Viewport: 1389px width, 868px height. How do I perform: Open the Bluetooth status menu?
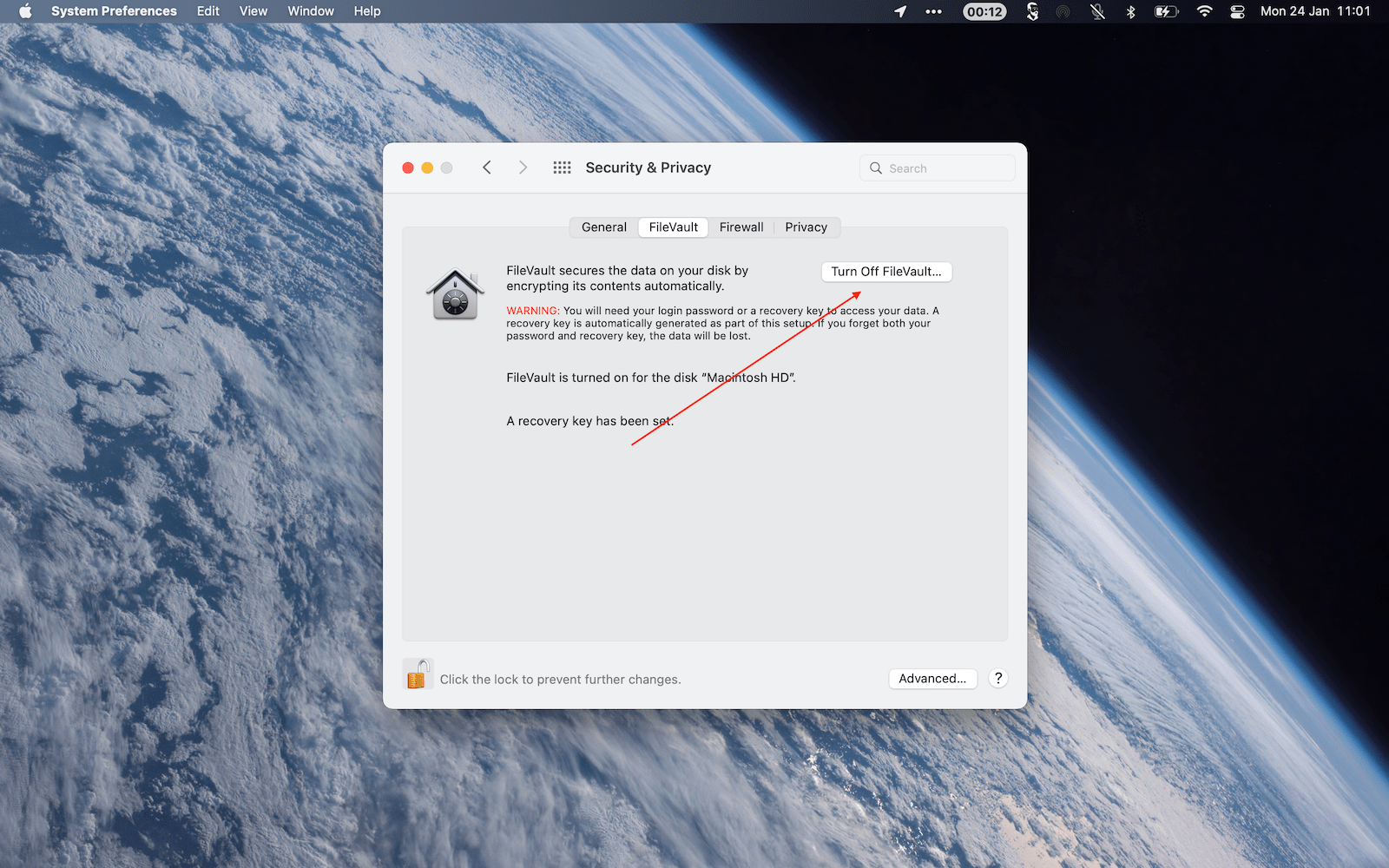(1130, 11)
